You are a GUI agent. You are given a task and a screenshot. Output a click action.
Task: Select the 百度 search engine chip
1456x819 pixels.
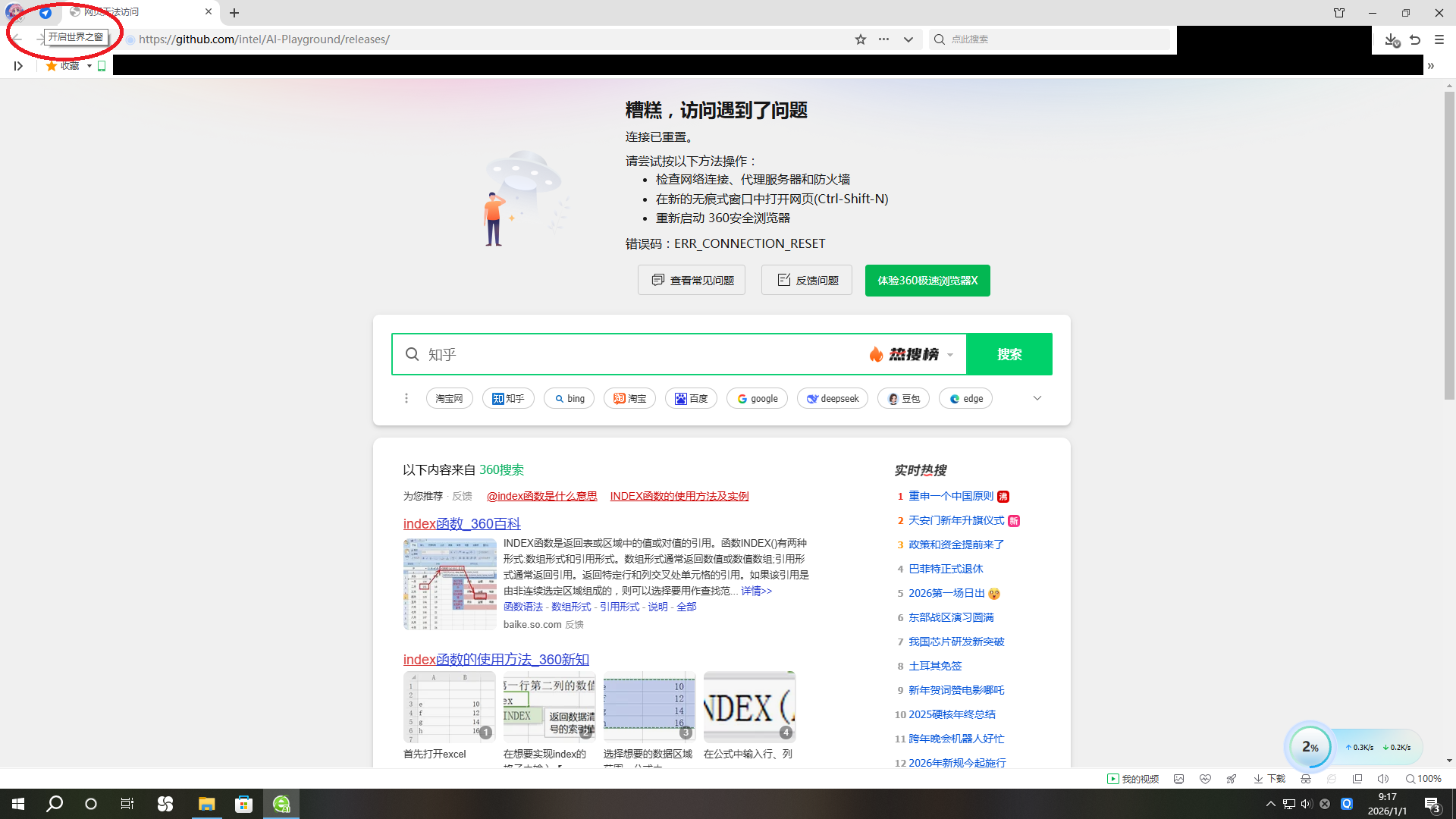[x=691, y=398]
